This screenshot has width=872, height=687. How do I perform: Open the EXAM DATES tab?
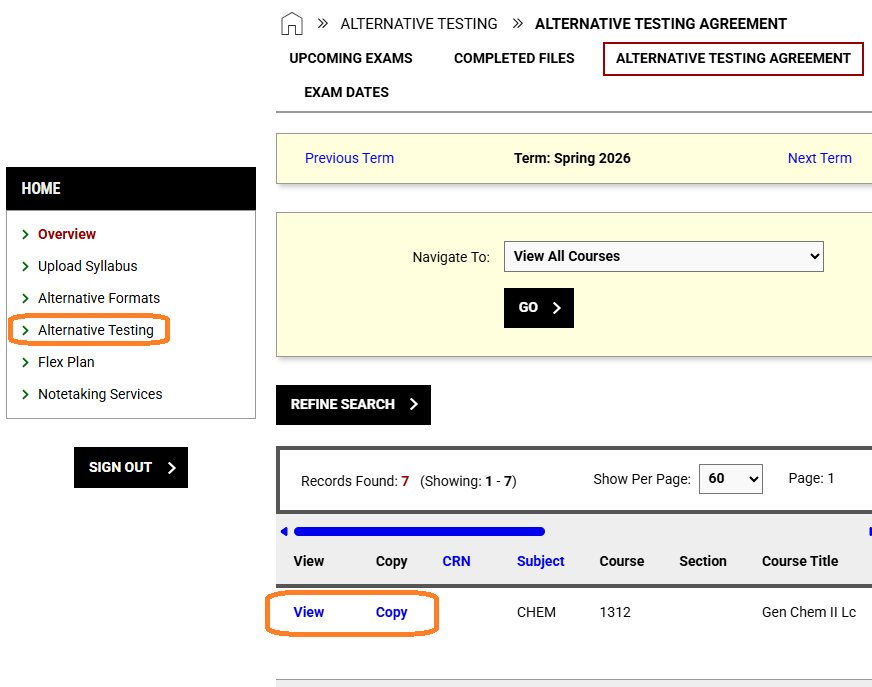(x=346, y=92)
